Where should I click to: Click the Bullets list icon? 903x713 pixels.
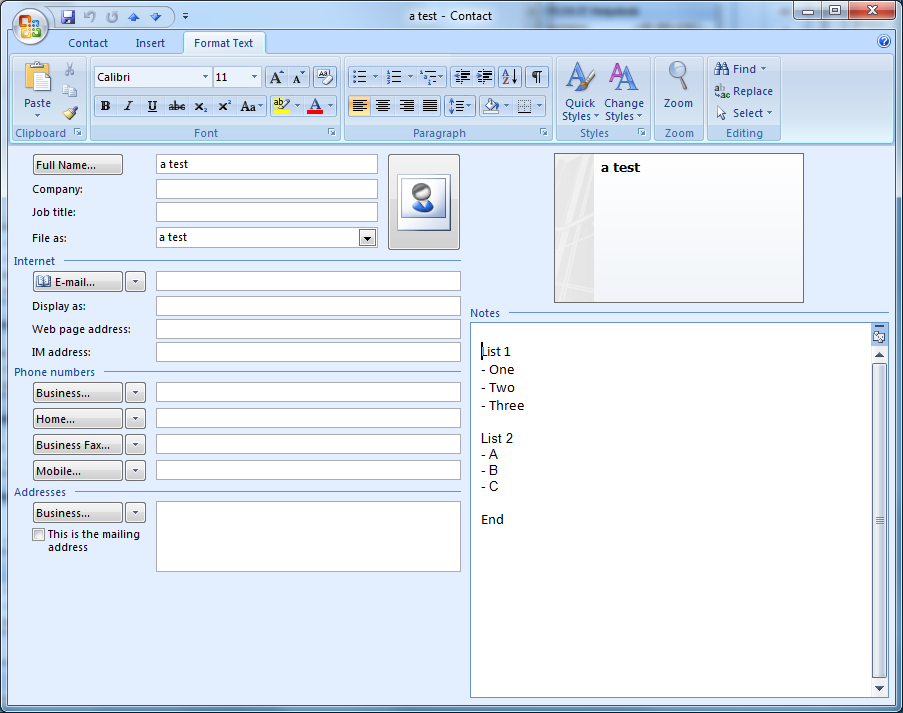click(359, 77)
